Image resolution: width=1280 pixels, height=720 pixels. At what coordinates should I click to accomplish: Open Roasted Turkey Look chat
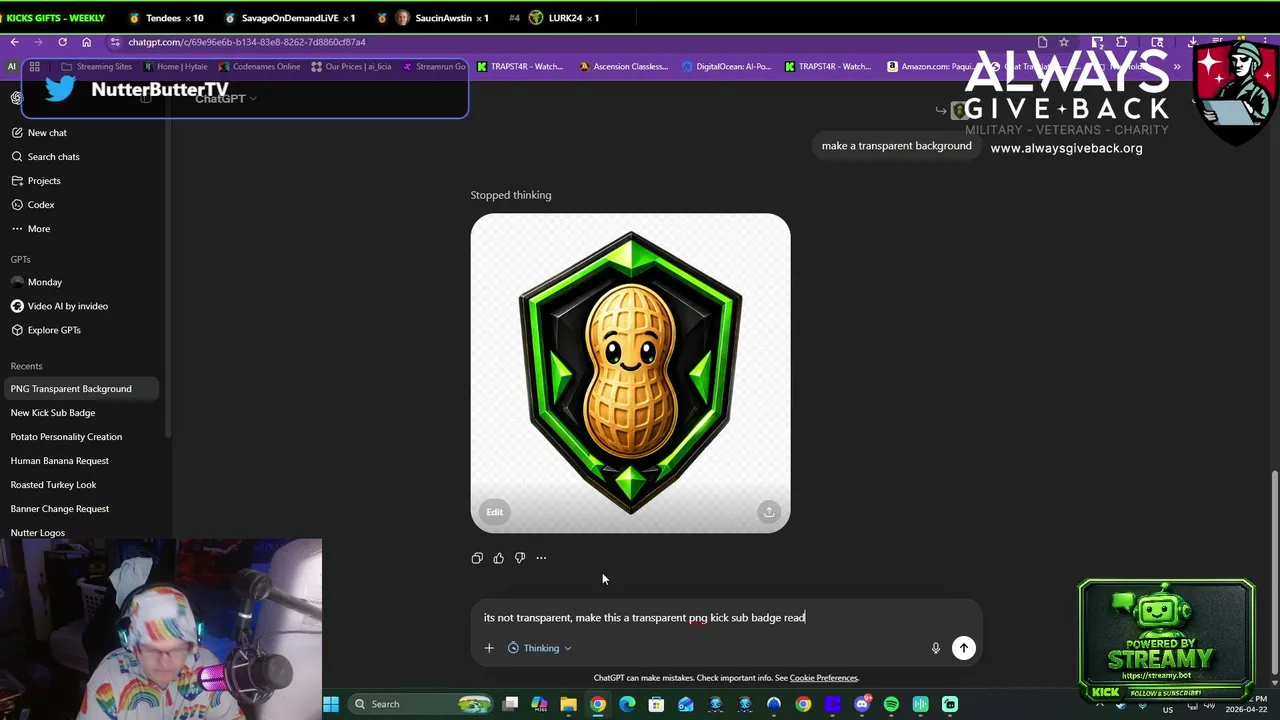click(x=80, y=485)
